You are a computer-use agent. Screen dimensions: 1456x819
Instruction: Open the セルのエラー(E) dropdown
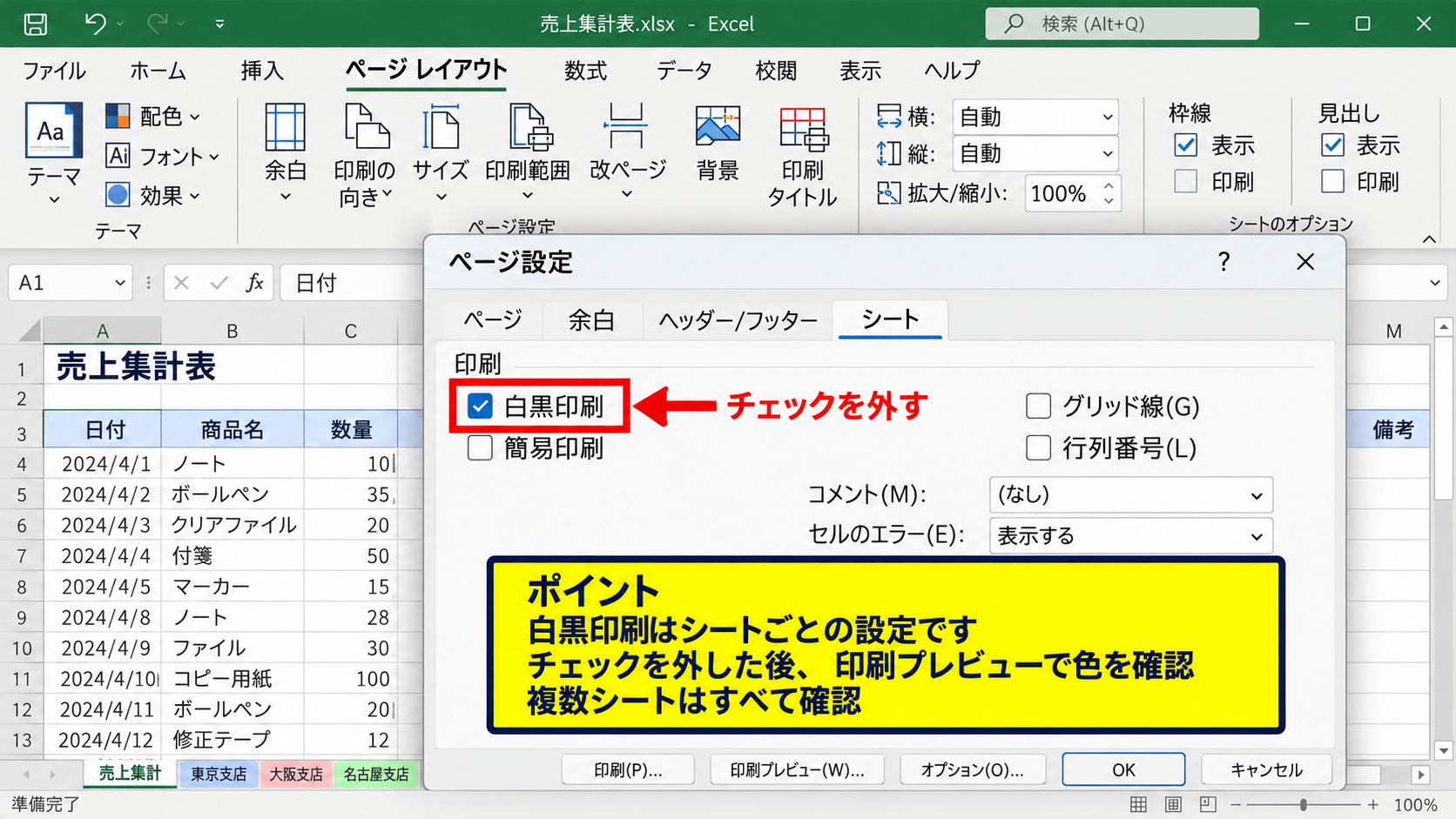click(x=1131, y=536)
